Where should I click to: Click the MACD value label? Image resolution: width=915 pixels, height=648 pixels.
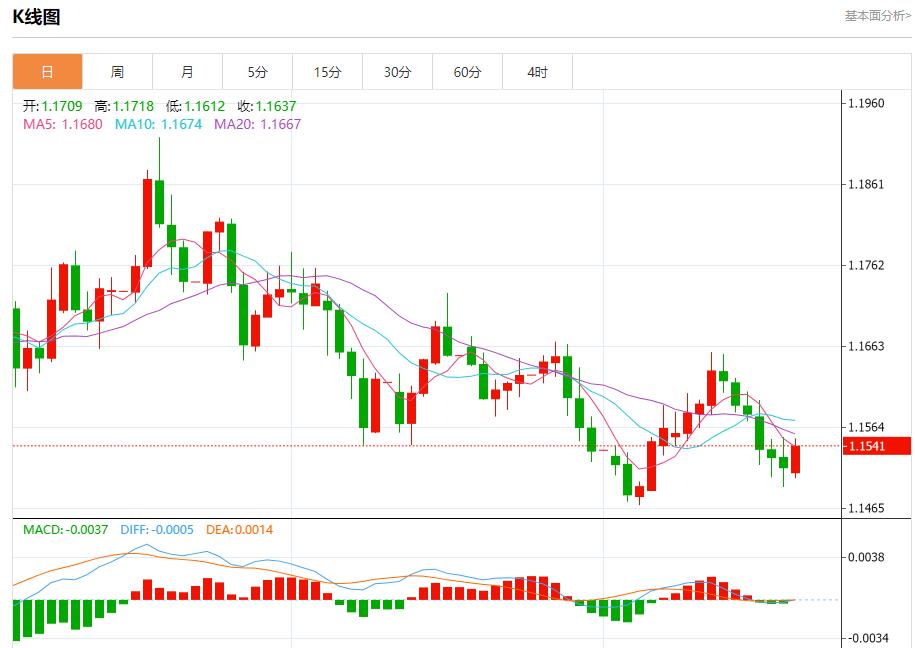click(65, 529)
